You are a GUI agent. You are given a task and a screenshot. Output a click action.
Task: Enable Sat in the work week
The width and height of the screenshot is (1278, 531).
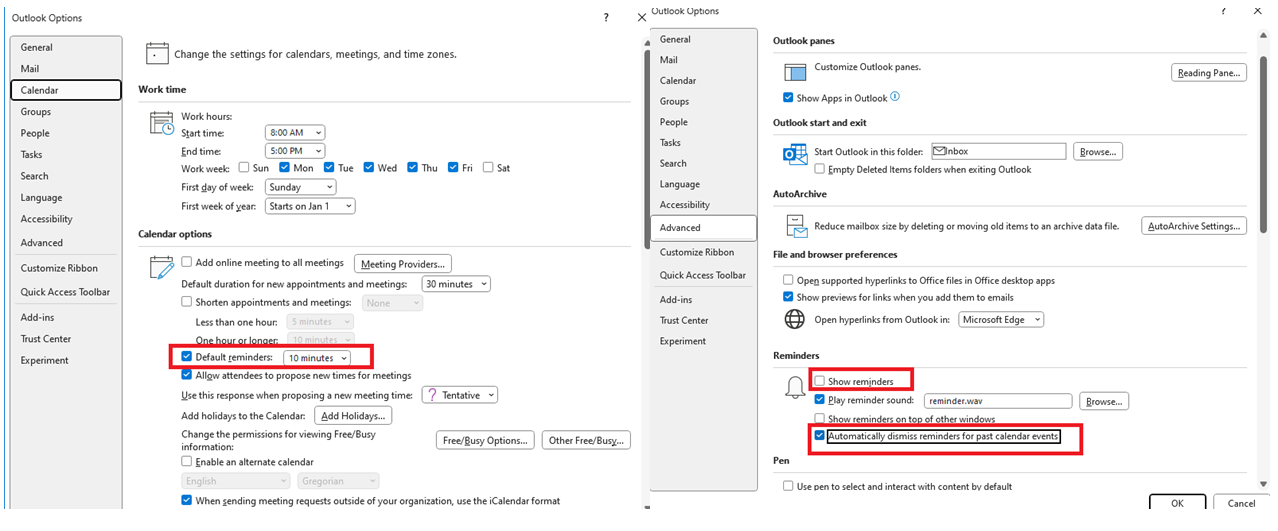(488, 167)
